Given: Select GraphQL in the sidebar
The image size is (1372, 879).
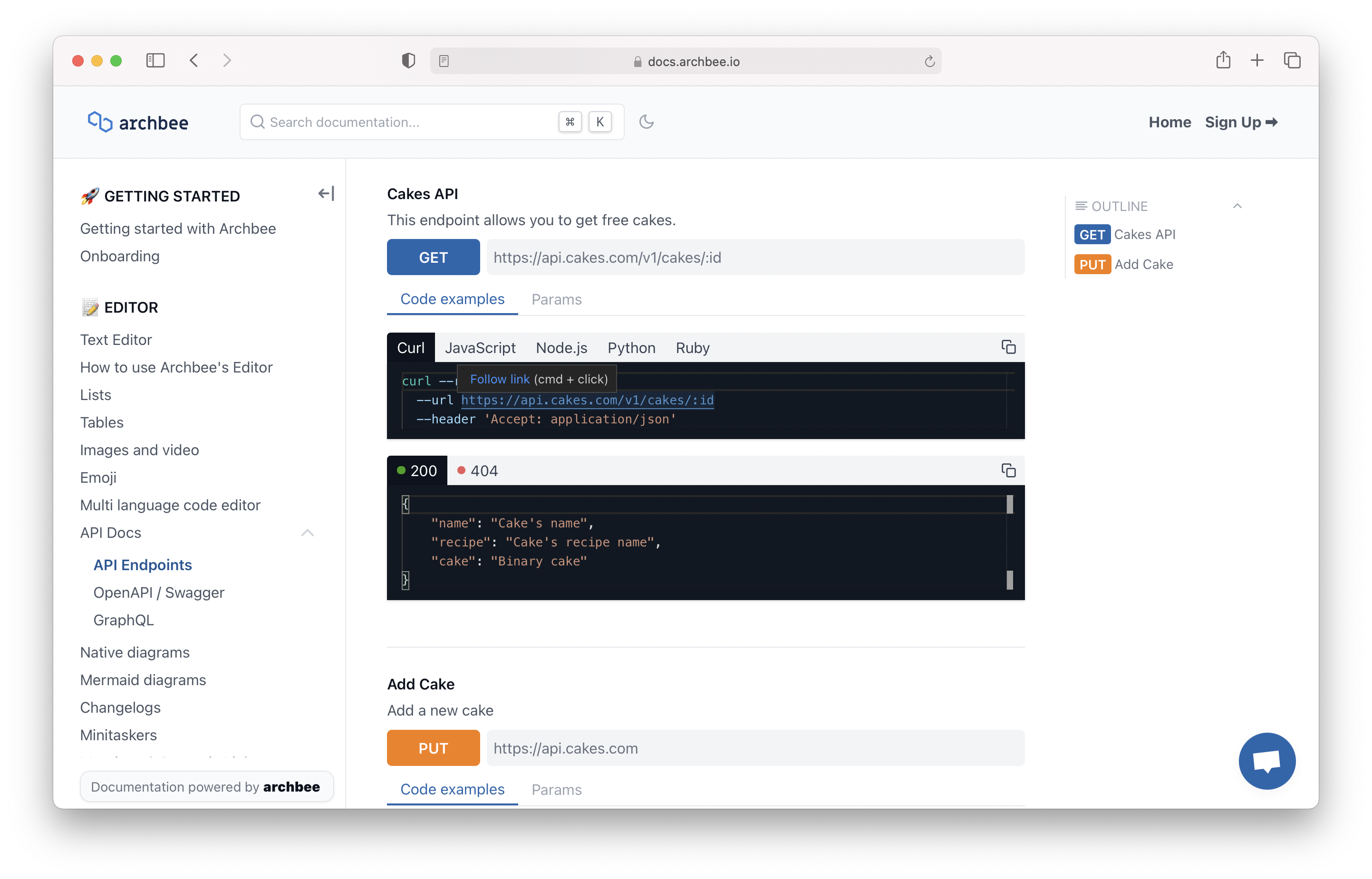Looking at the screenshot, I should [x=123, y=620].
